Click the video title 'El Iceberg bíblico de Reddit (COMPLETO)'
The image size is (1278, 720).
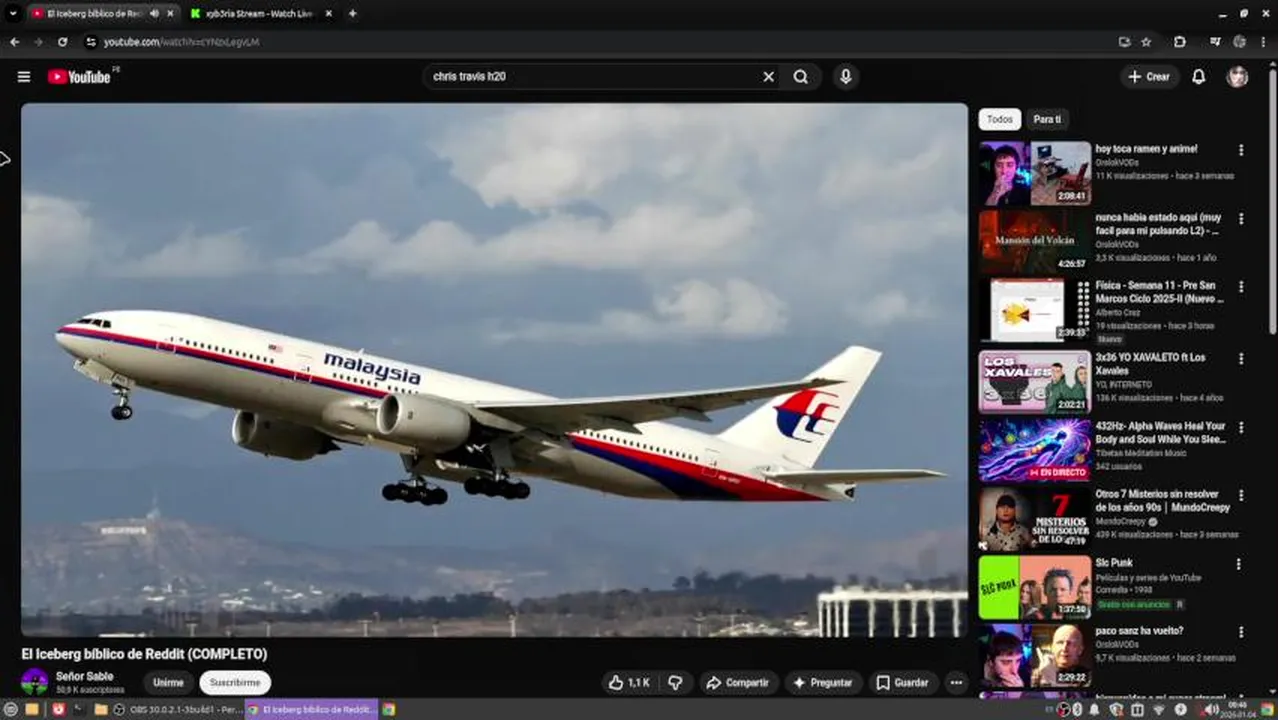[145, 654]
